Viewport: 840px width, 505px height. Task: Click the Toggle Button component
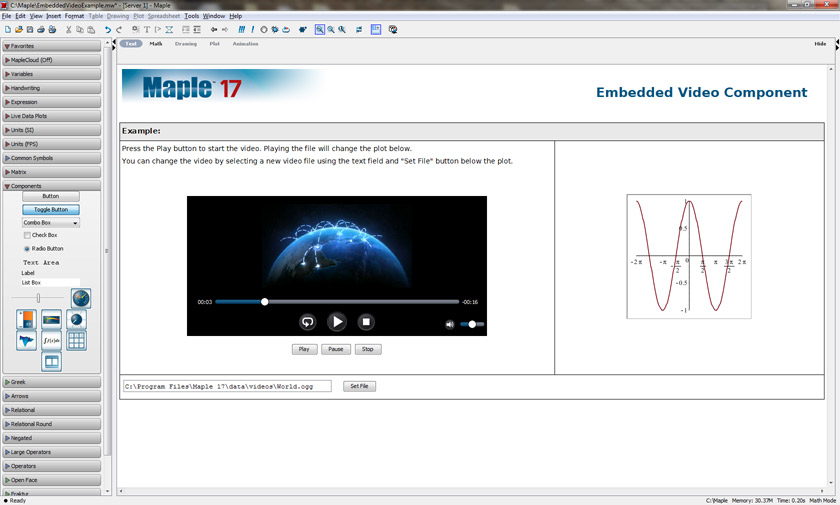coord(51,209)
